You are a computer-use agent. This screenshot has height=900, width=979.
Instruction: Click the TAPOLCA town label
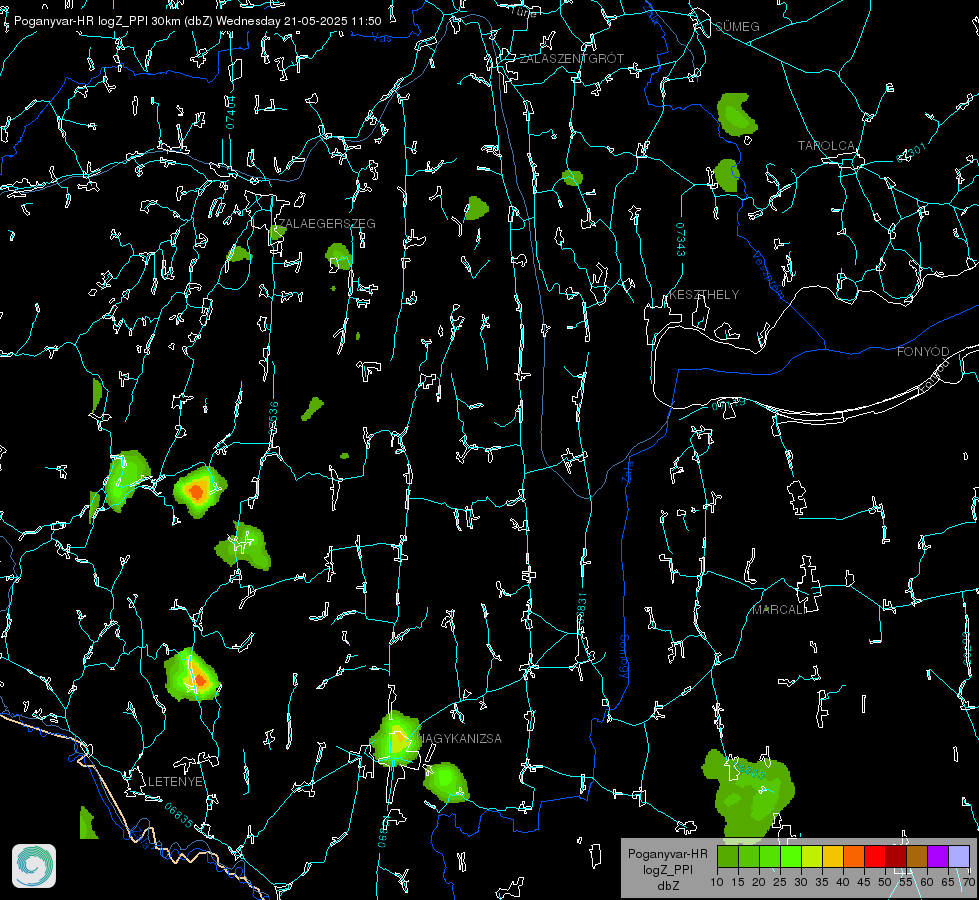826,146
